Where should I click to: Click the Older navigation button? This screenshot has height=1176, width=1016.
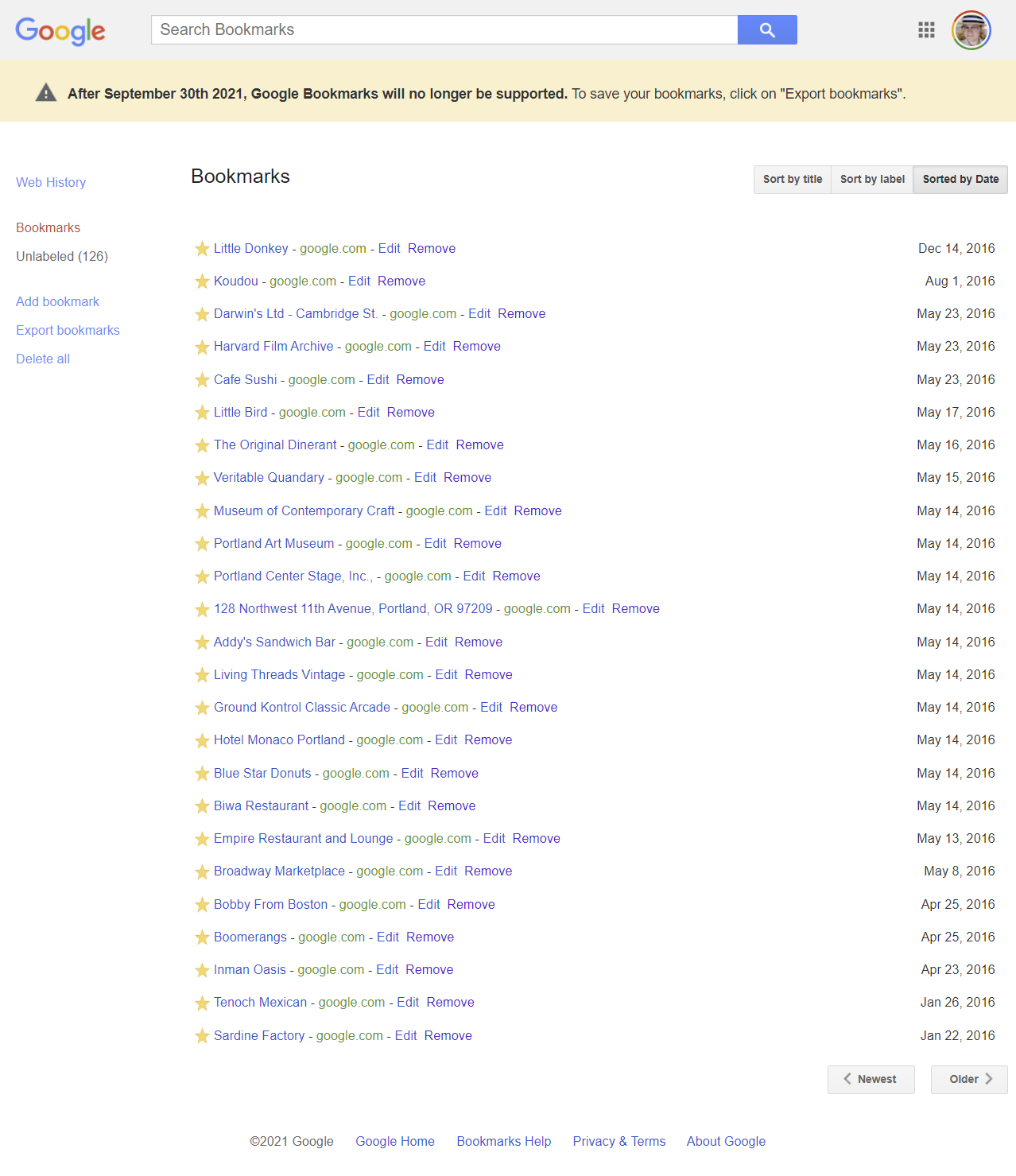click(x=968, y=1079)
